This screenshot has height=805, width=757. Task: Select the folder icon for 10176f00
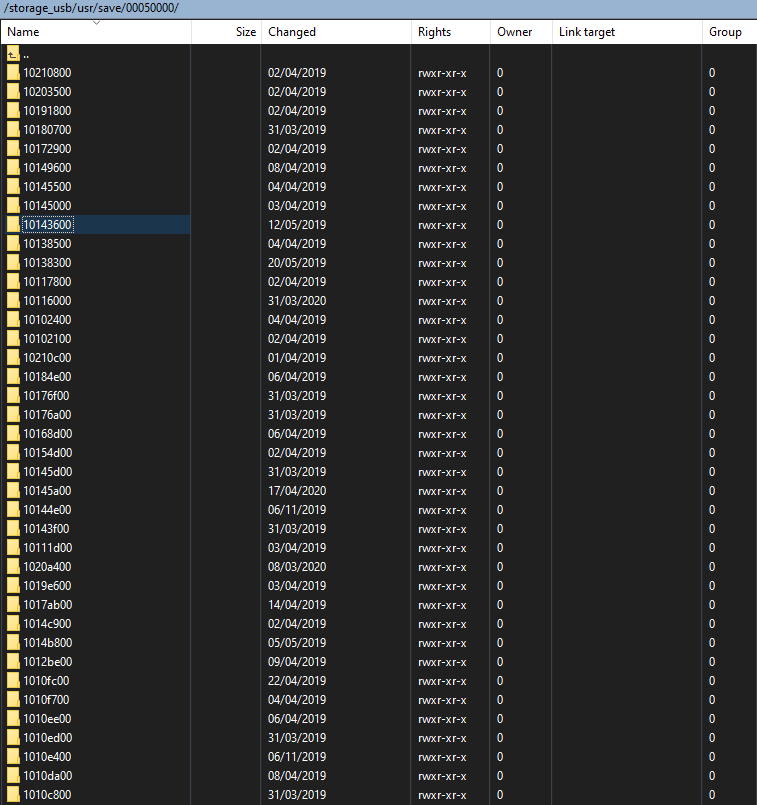[13, 396]
